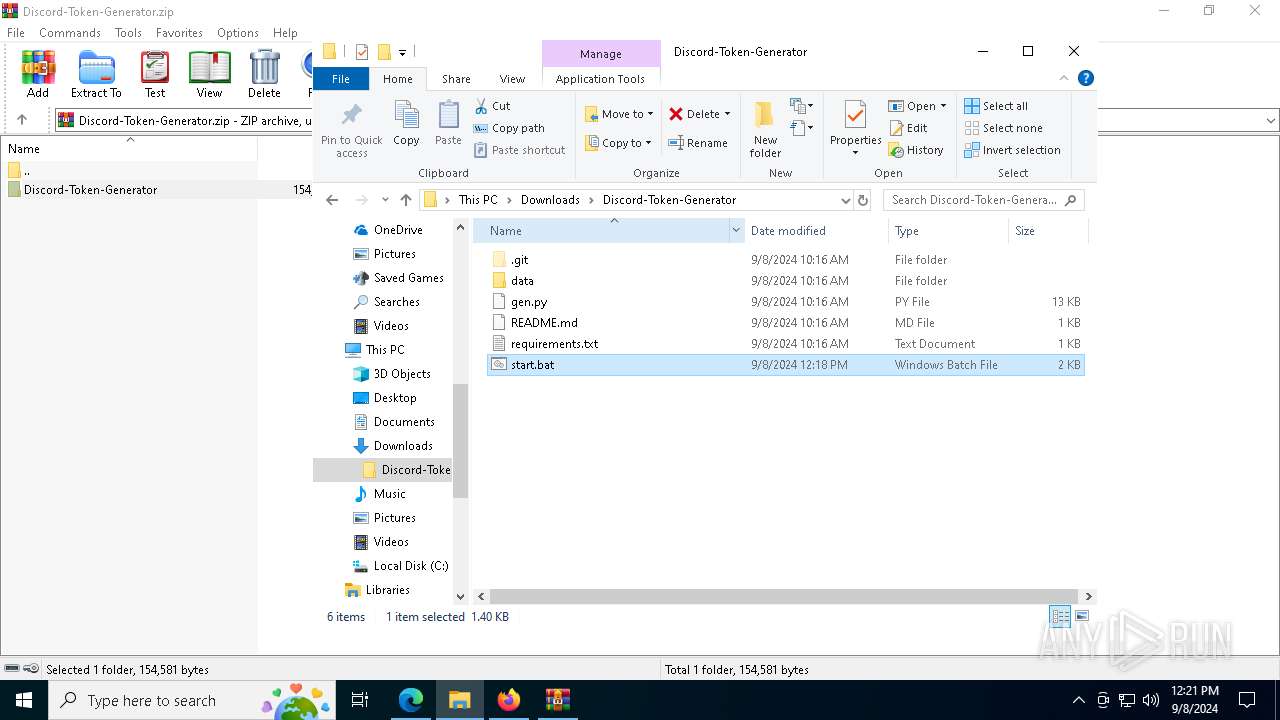Click WinRAR Extract To icon

[96, 75]
